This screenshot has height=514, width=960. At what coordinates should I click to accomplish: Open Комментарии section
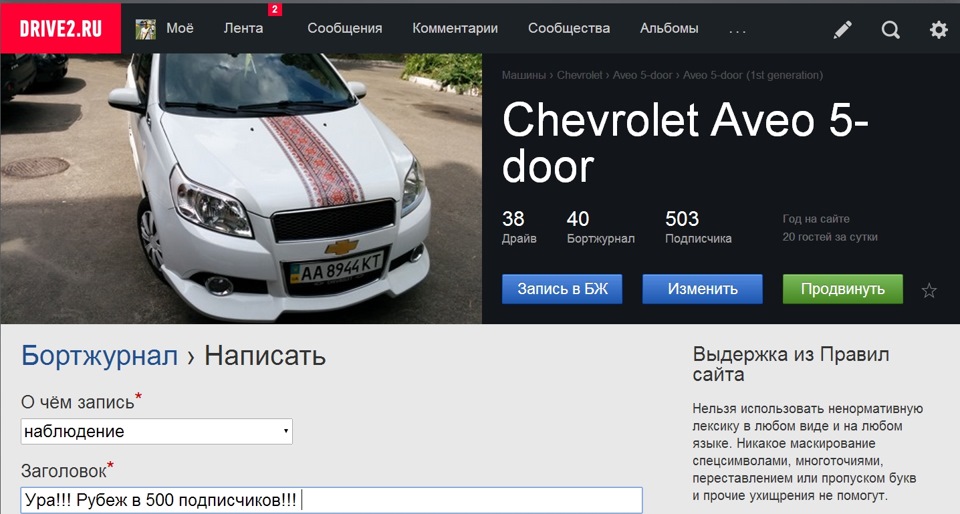[x=455, y=28]
